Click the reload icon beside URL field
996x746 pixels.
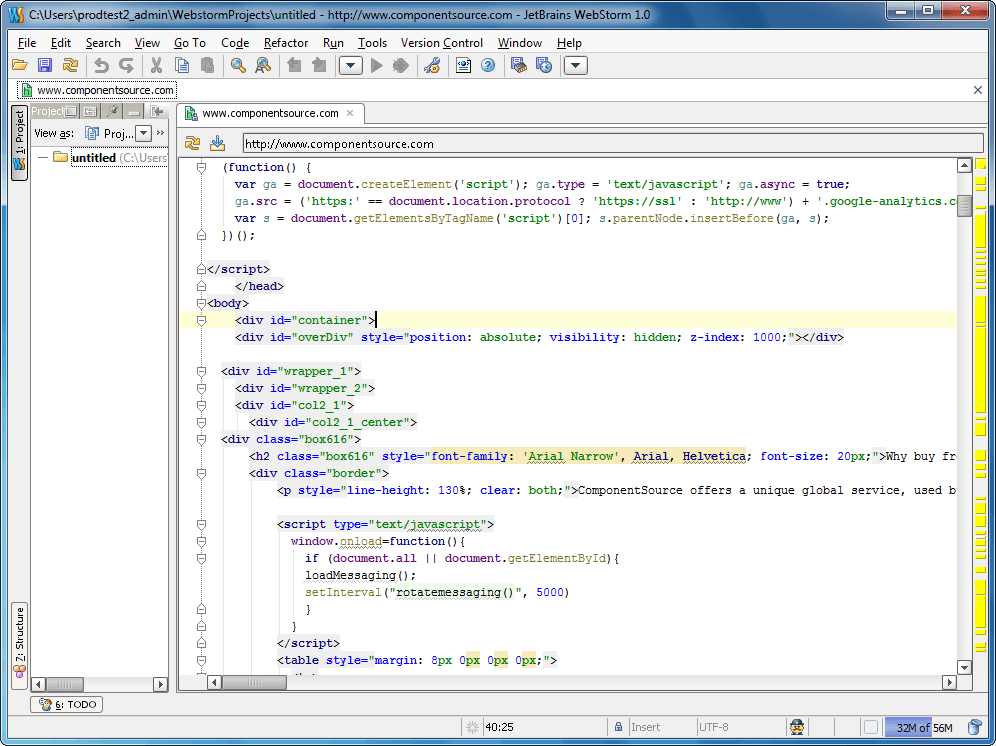192,143
